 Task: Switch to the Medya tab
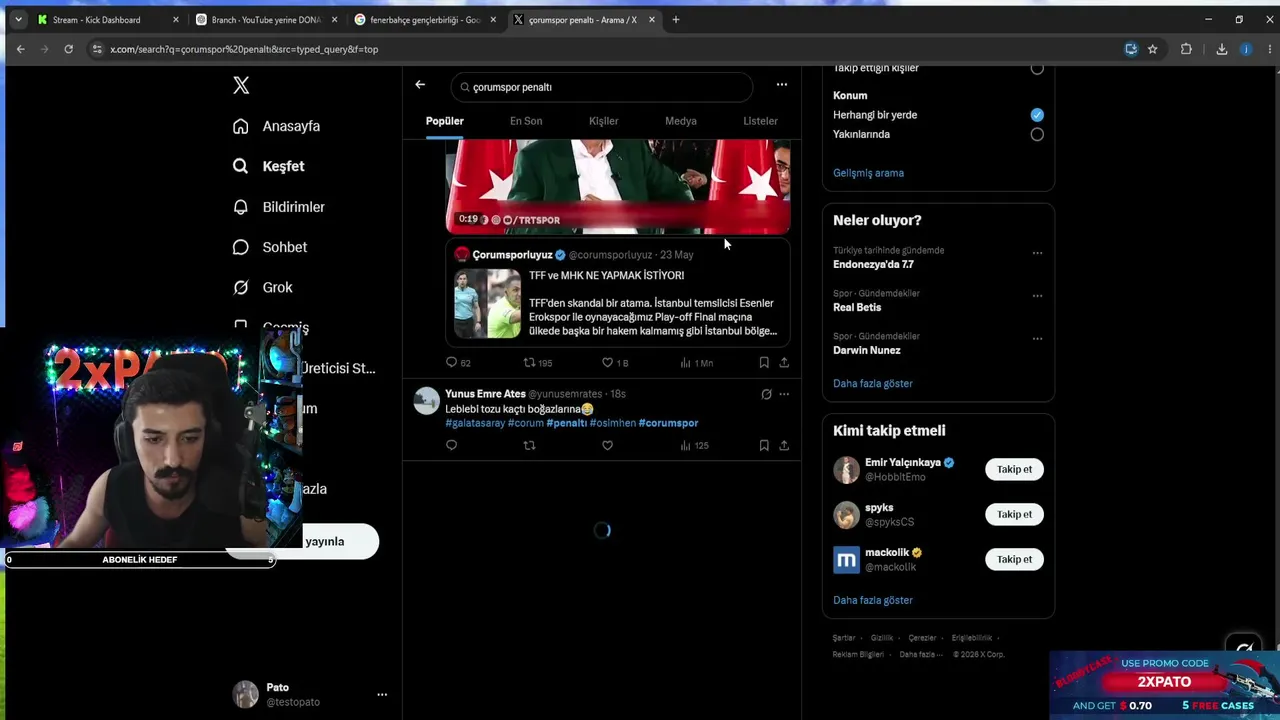[x=681, y=121]
